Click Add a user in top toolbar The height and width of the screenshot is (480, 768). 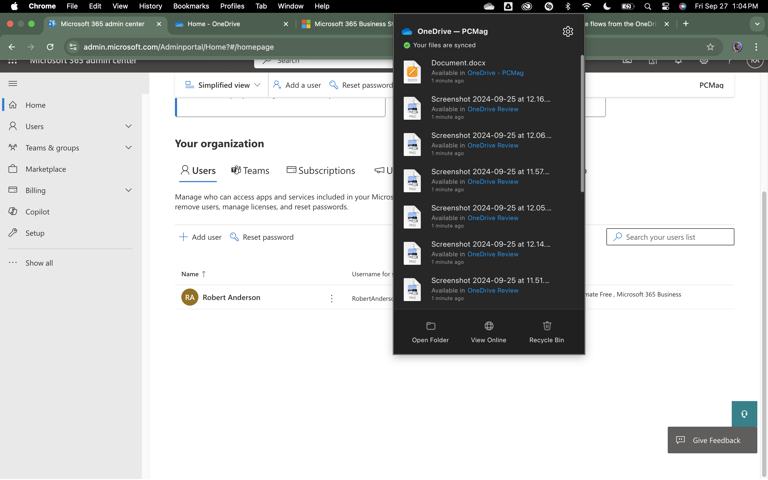(297, 85)
